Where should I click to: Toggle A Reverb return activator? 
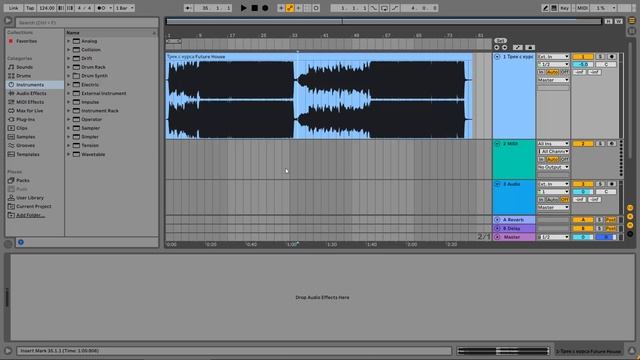(x=582, y=220)
